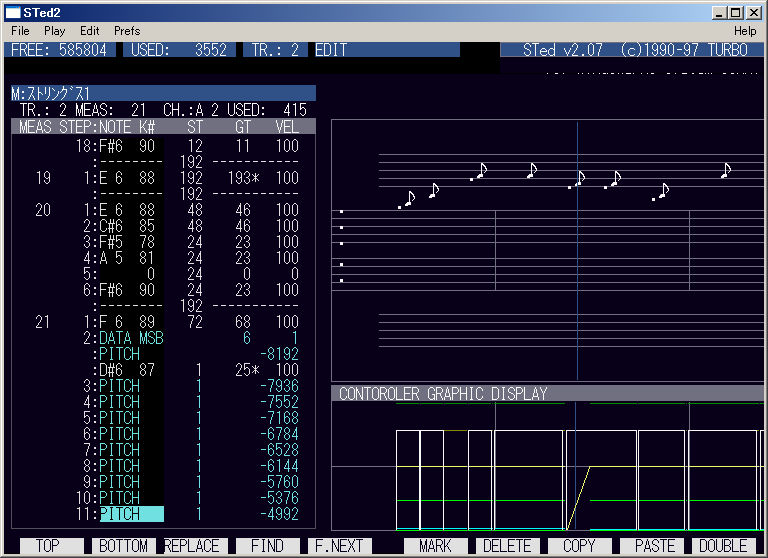Image resolution: width=768 pixels, height=558 pixels.
Task: Click the NOTE K# column header
Action: (x=127, y=127)
